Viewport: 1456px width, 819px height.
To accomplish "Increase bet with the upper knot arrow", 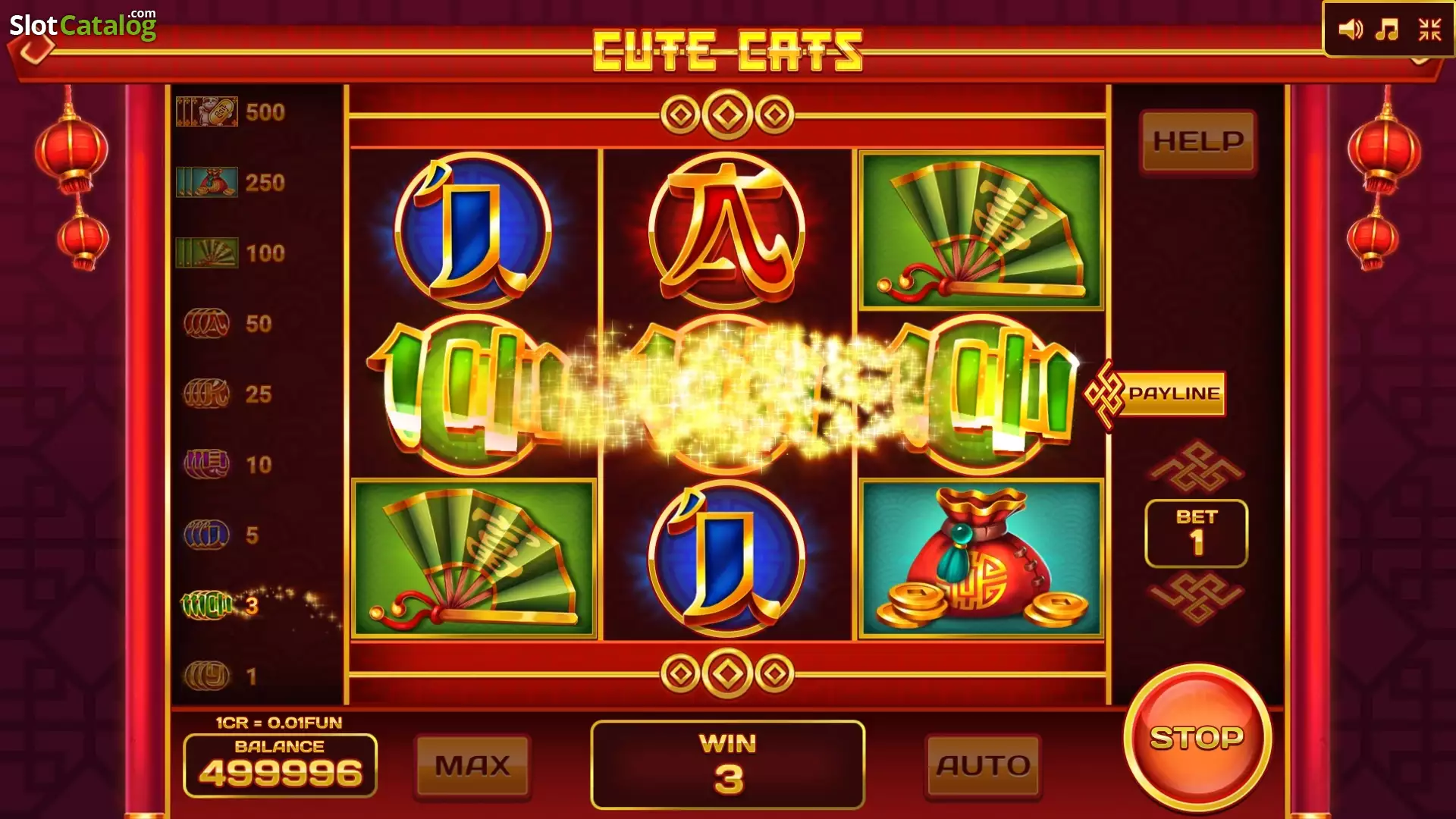I will coord(1197,466).
